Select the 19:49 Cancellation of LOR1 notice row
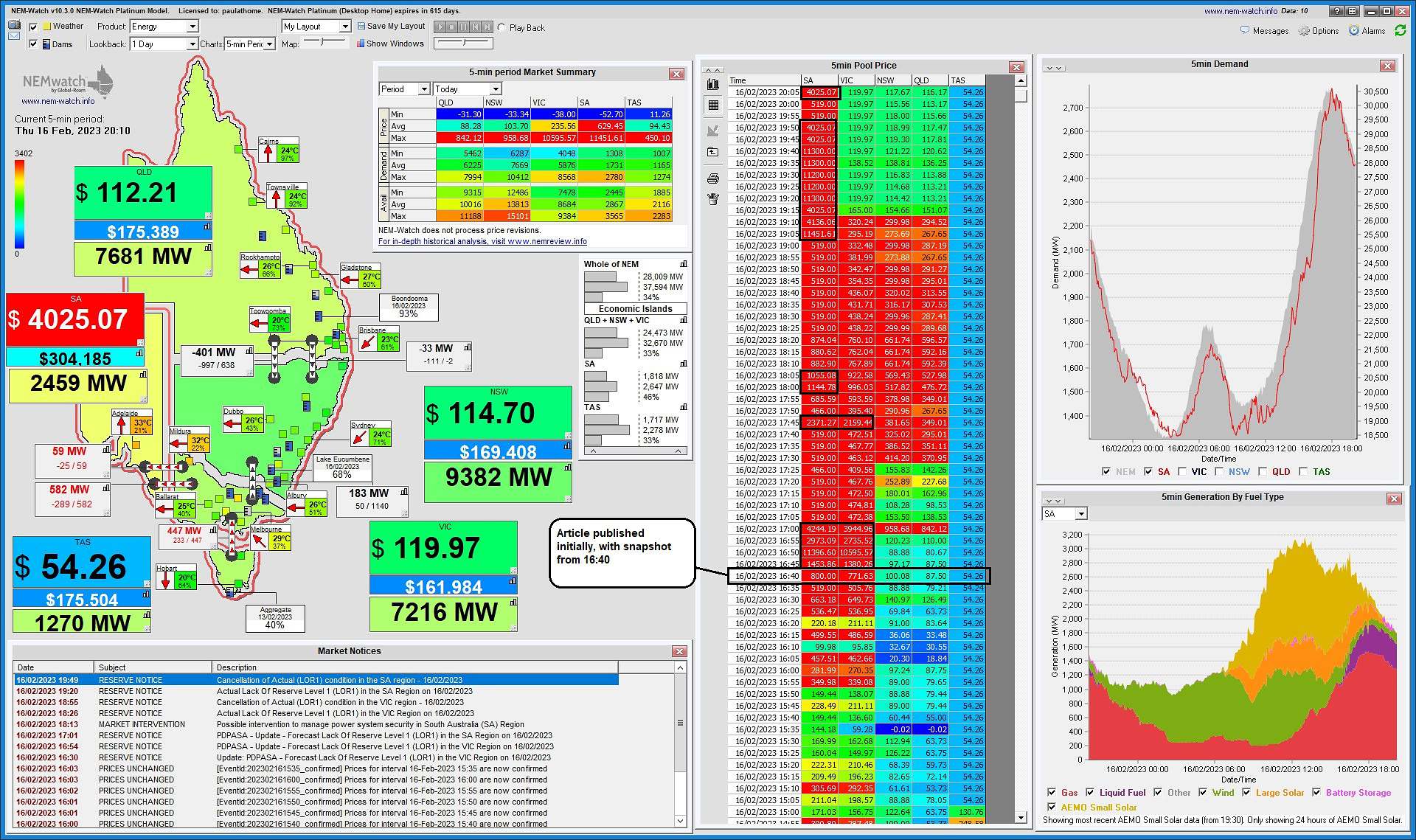Image resolution: width=1416 pixels, height=840 pixels. click(316, 680)
